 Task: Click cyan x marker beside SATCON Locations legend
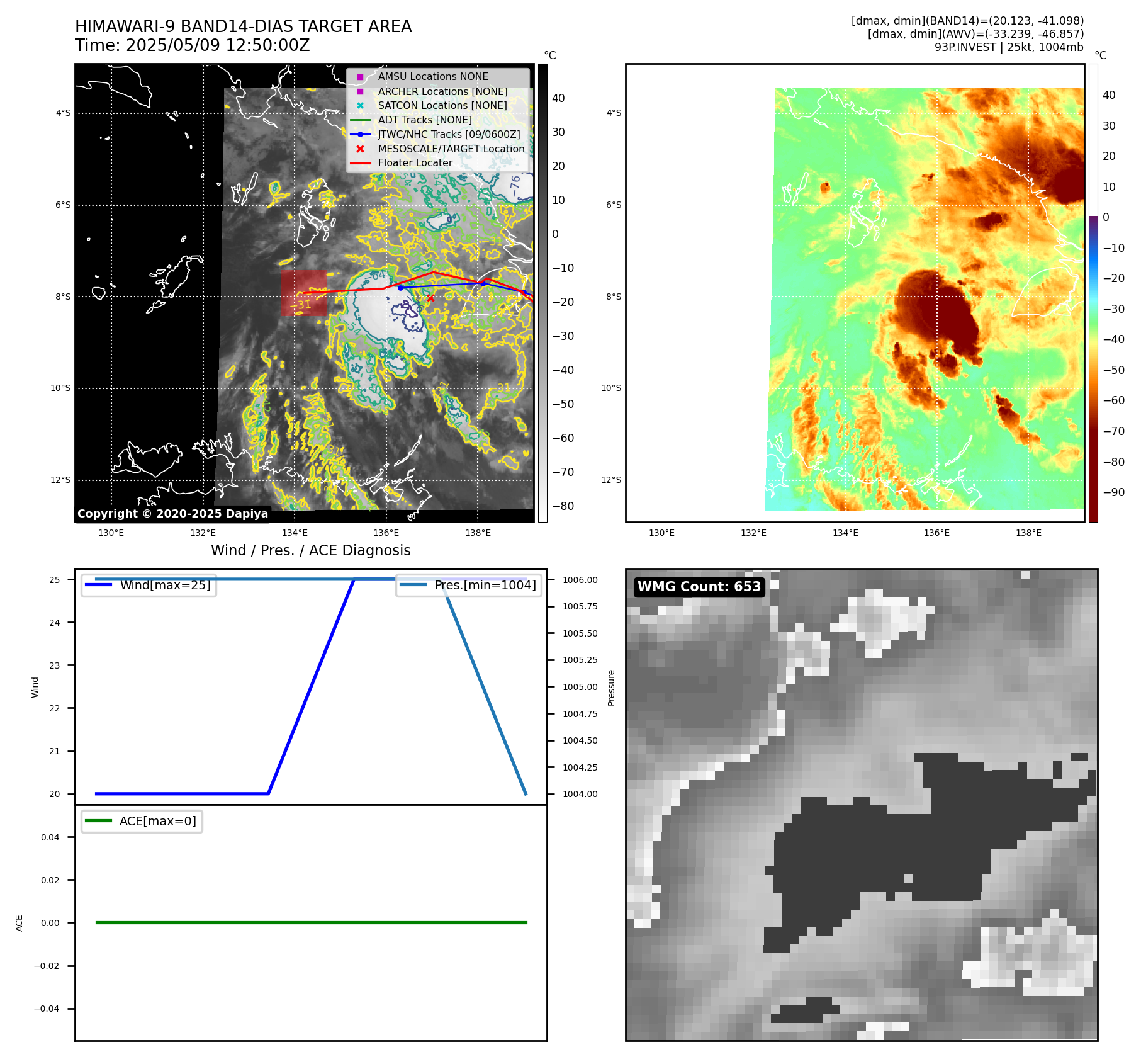pyautogui.click(x=360, y=106)
